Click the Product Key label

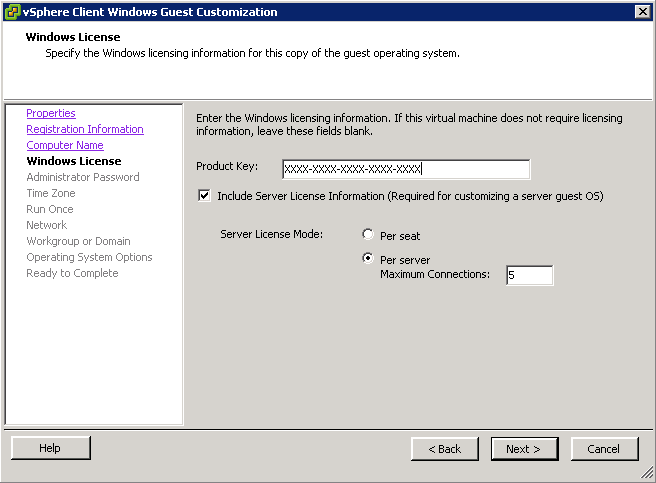pyautogui.click(x=227, y=166)
